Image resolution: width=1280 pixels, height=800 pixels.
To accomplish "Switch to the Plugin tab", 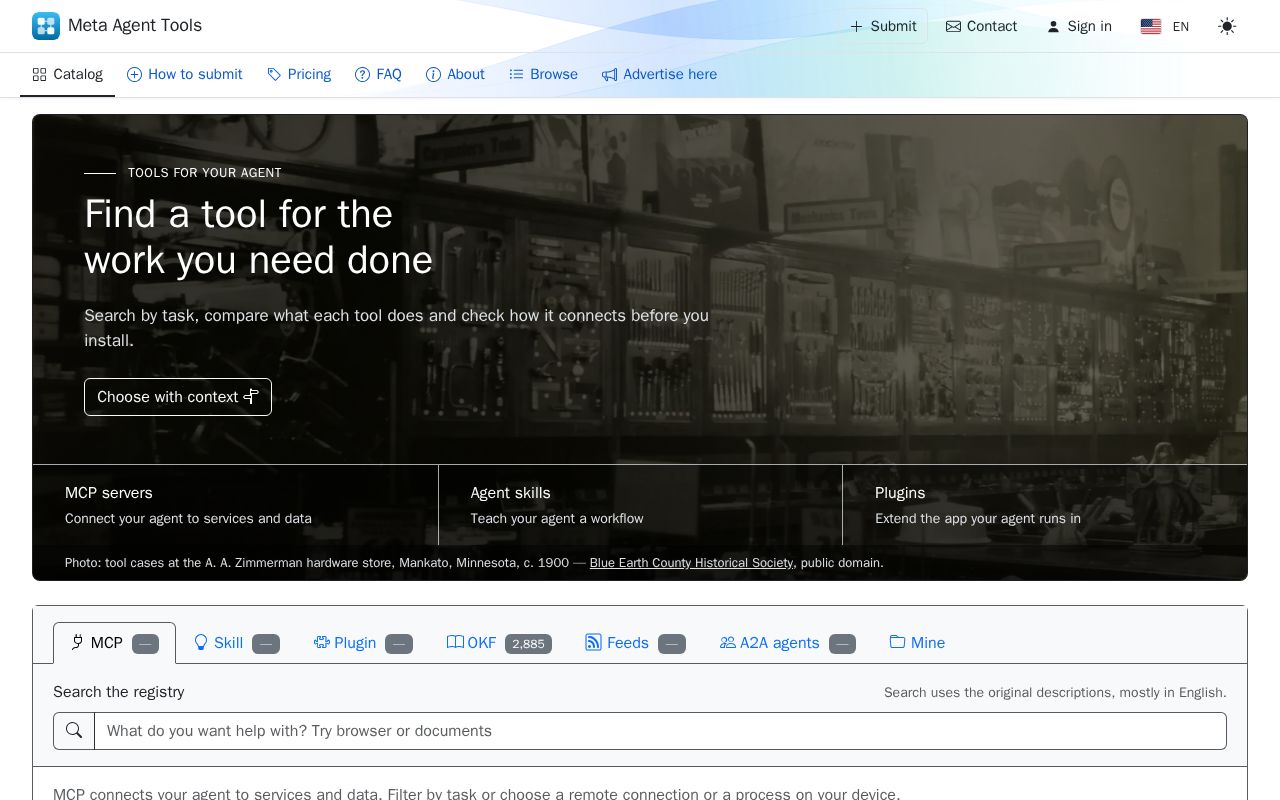I will pos(362,643).
